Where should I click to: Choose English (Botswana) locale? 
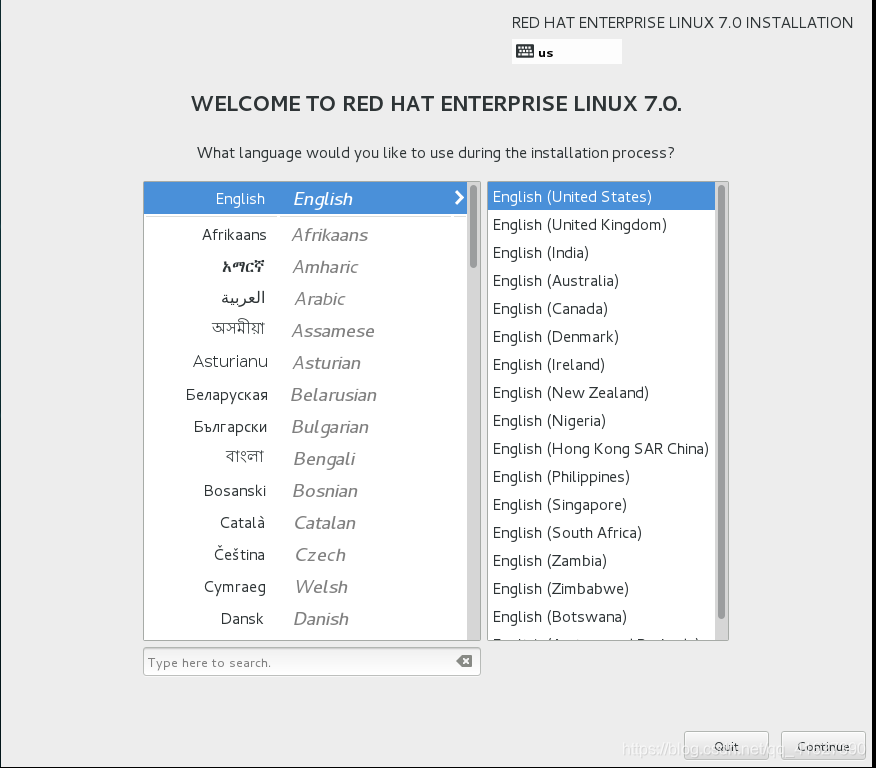coord(601,617)
